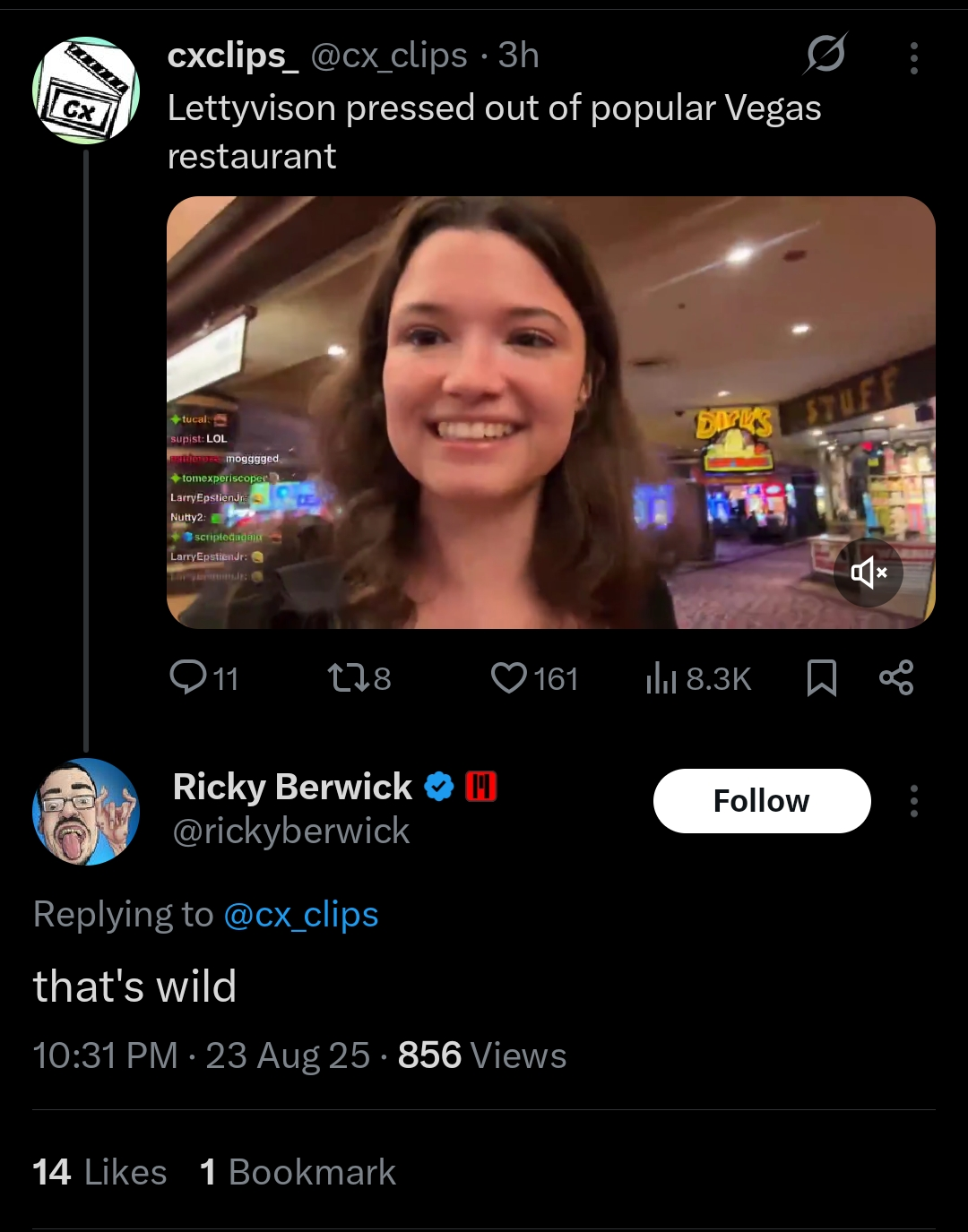Follow Ricky Berwick

pyautogui.click(x=761, y=801)
